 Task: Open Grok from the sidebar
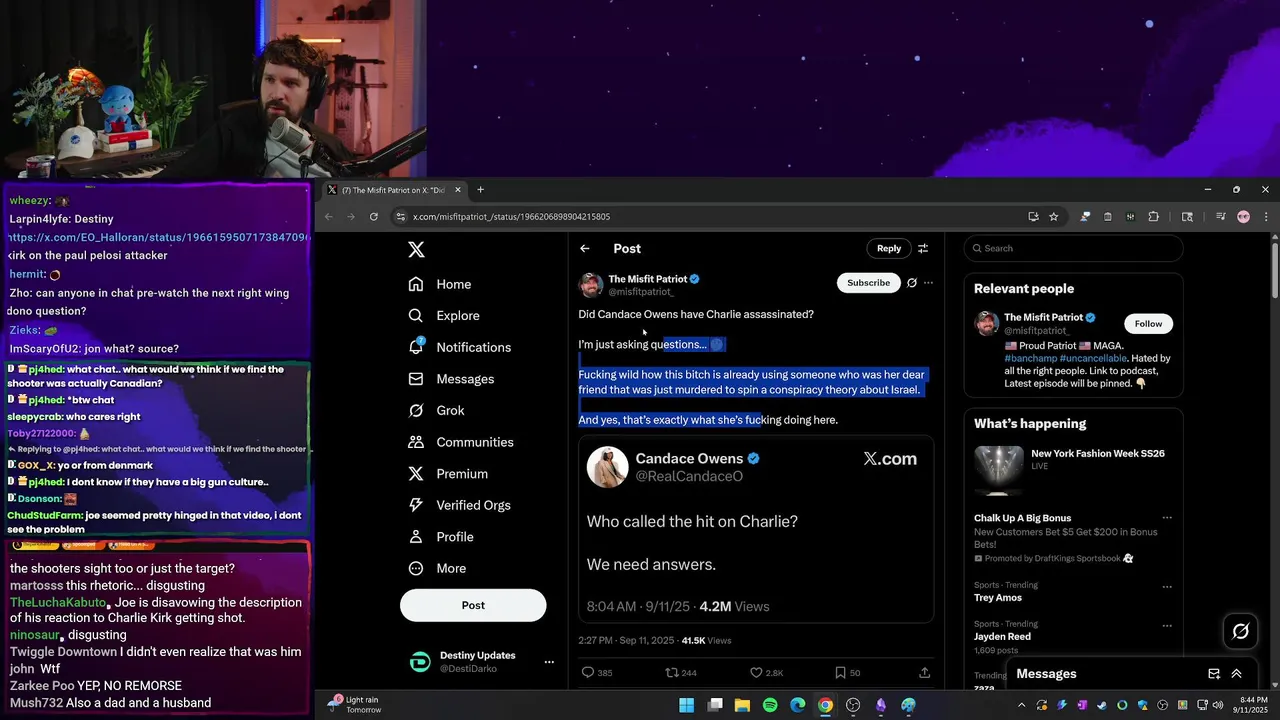coord(436,410)
